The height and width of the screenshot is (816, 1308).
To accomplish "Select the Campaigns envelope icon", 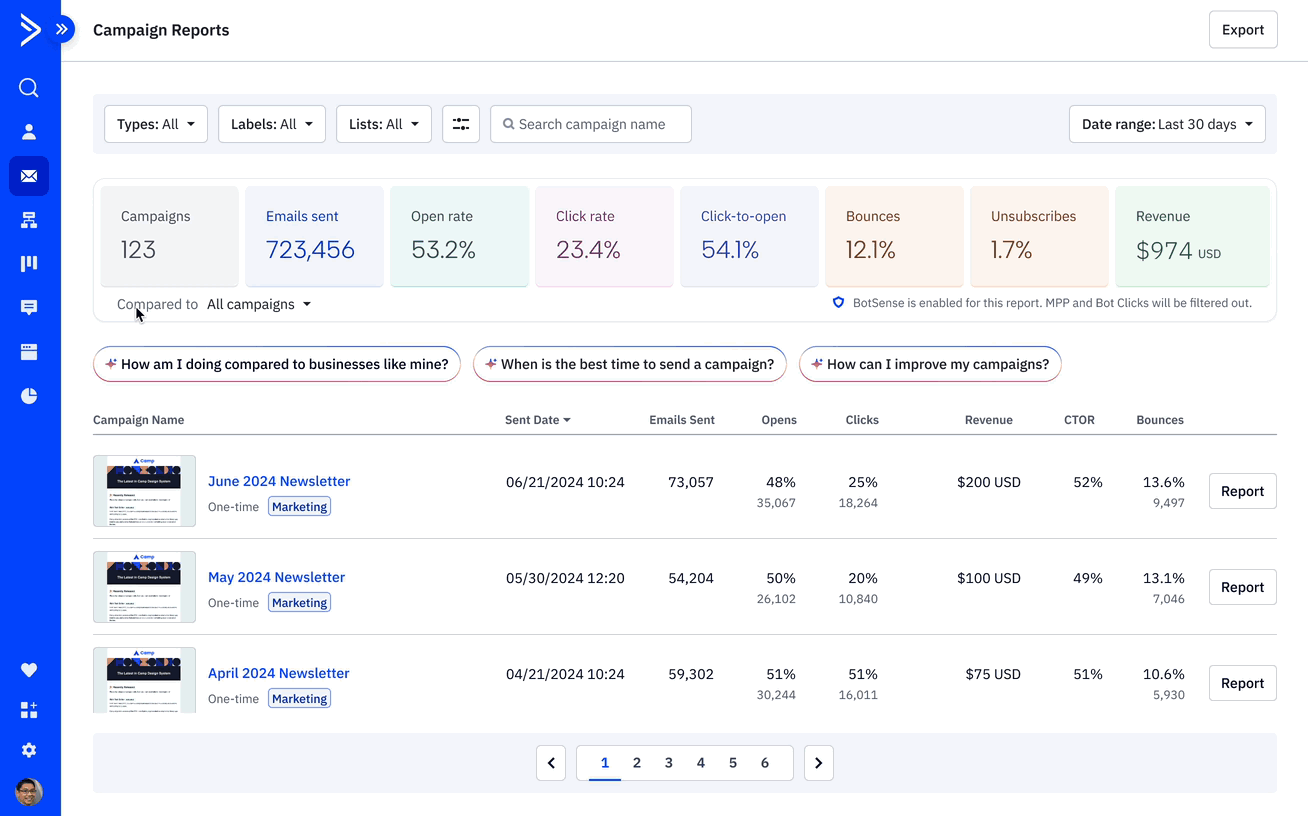I will tap(28, 176).
